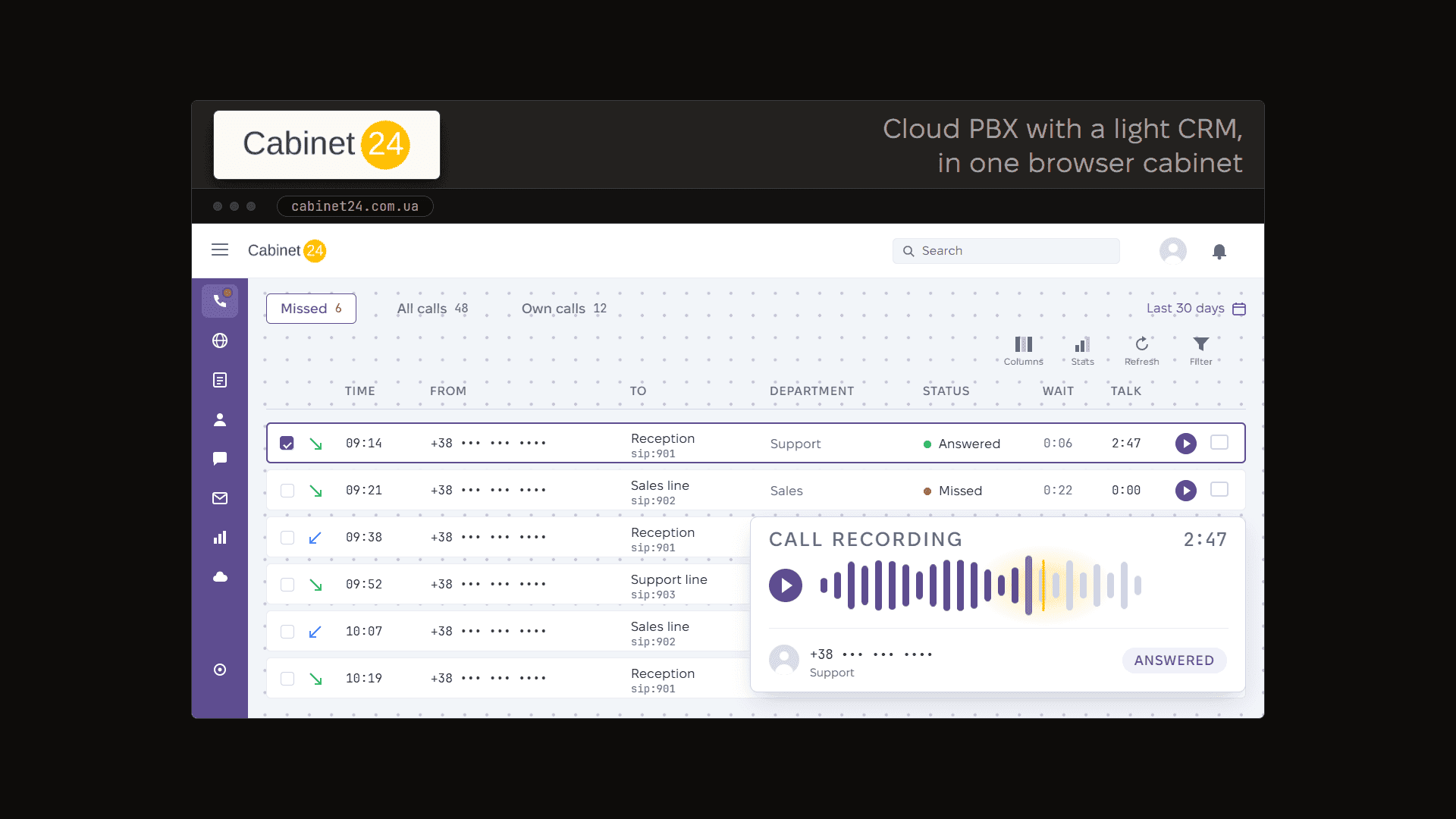Click the ANSWERED status badge
Screen dimensions: 1456x819
[x=1174, y=661]
